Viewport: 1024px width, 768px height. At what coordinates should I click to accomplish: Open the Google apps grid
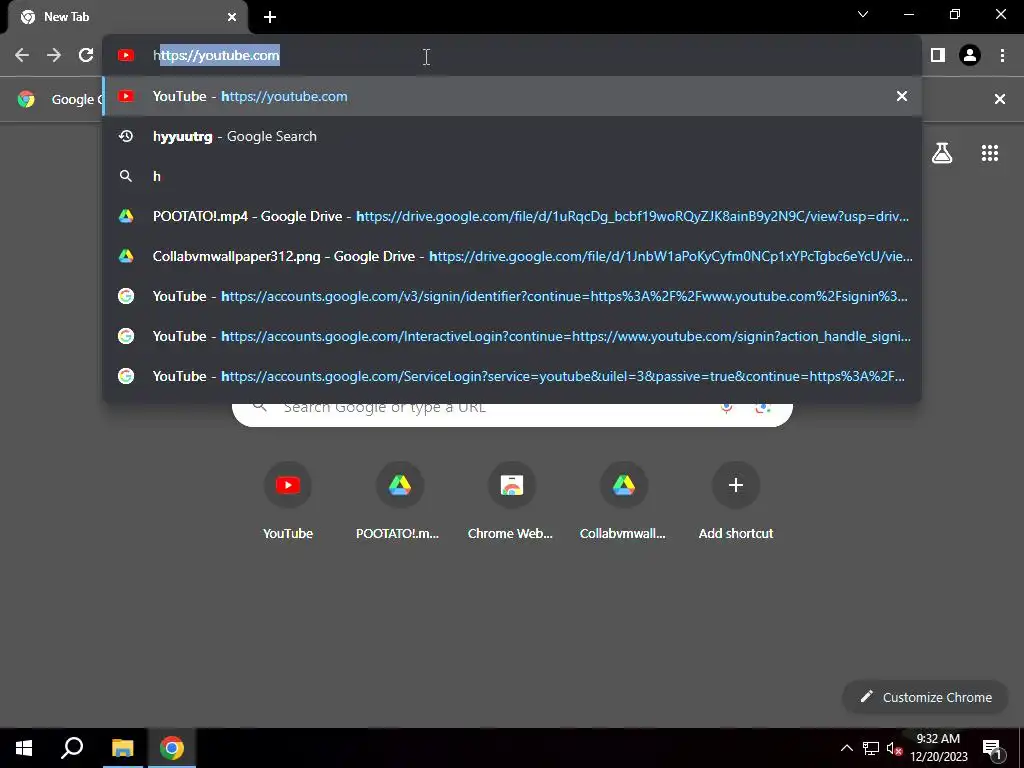(990, 153)
